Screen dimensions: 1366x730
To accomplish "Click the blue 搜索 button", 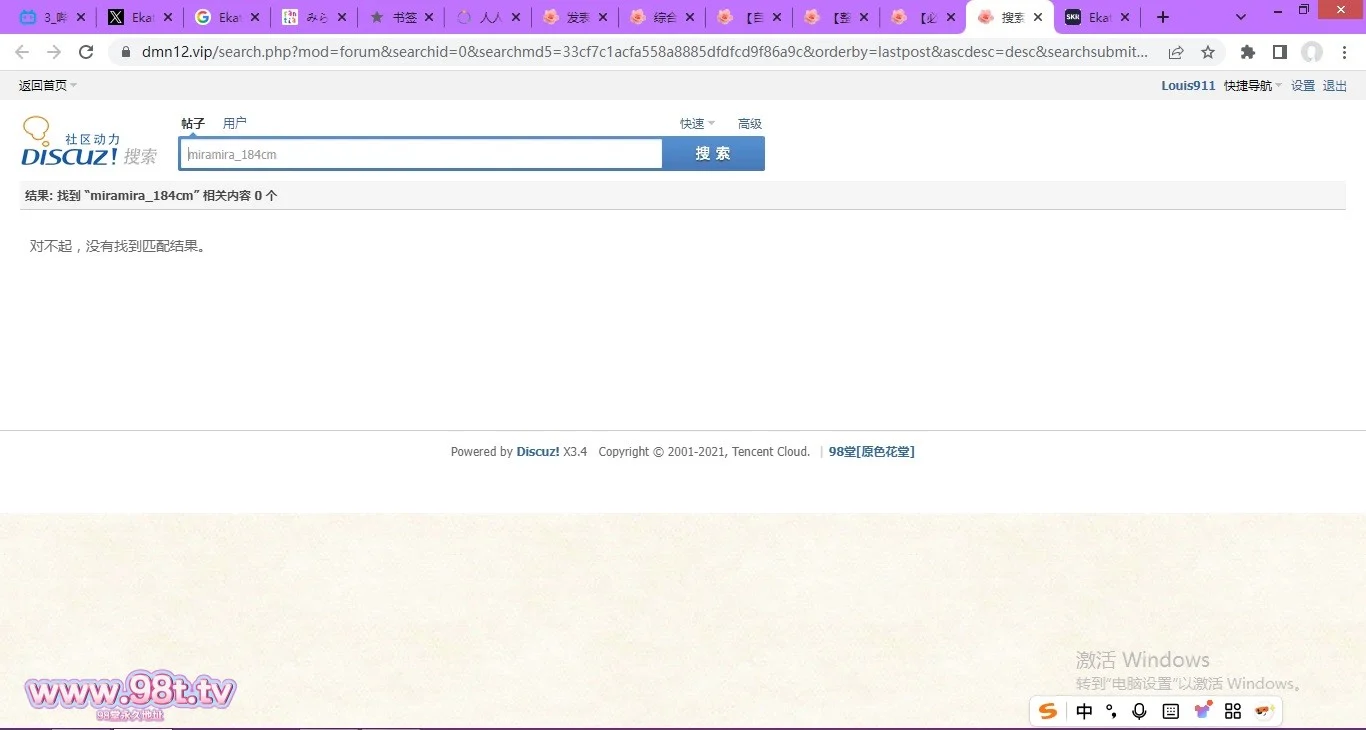I will 713,154.
